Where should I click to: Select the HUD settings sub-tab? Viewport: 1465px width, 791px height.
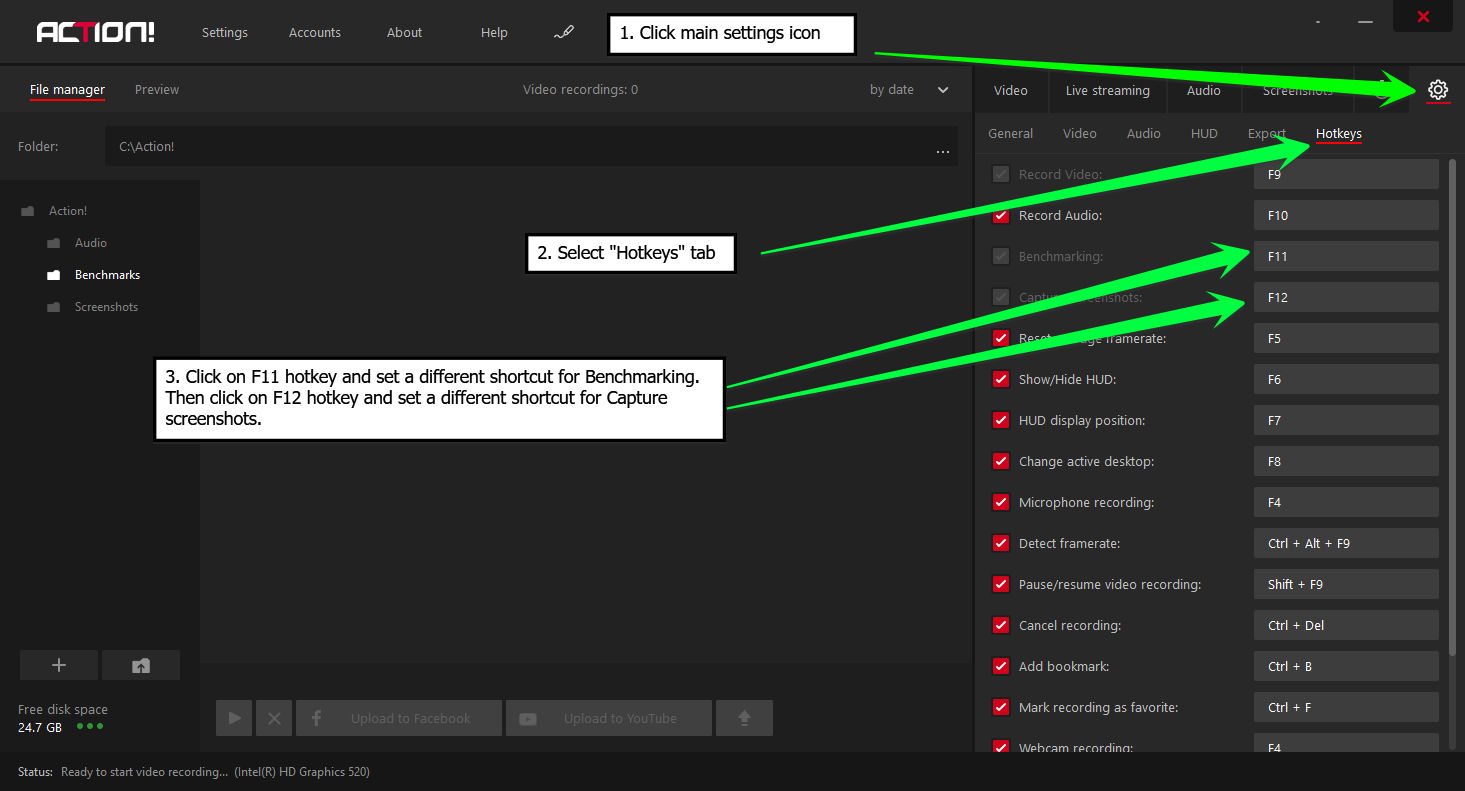(1204, 134)
